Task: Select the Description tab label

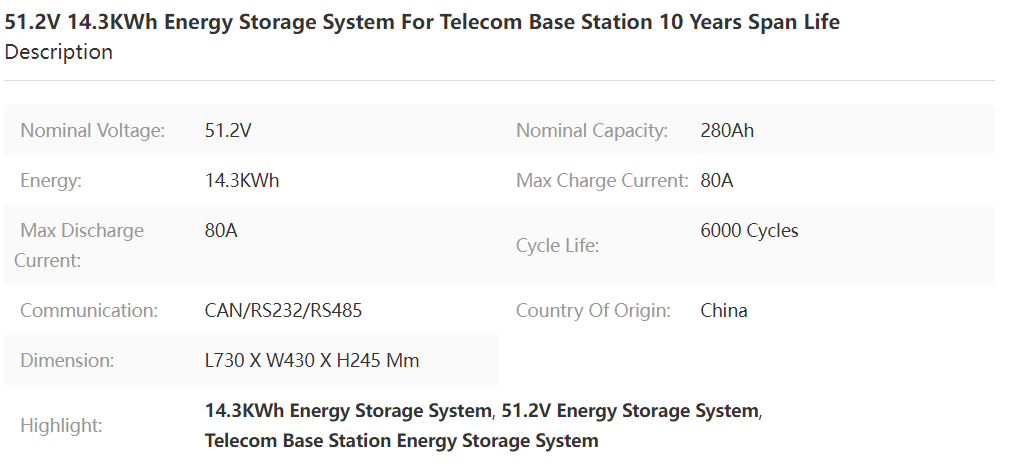Action: click(59, 51)
